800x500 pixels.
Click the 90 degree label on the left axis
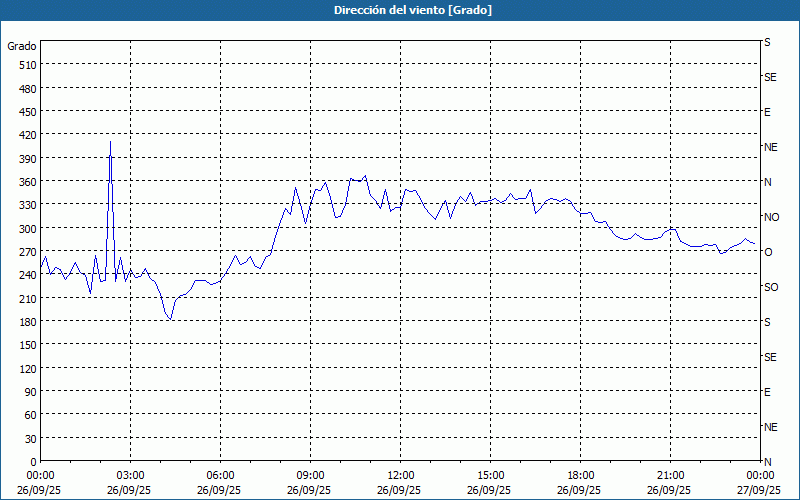click(30, 392)
